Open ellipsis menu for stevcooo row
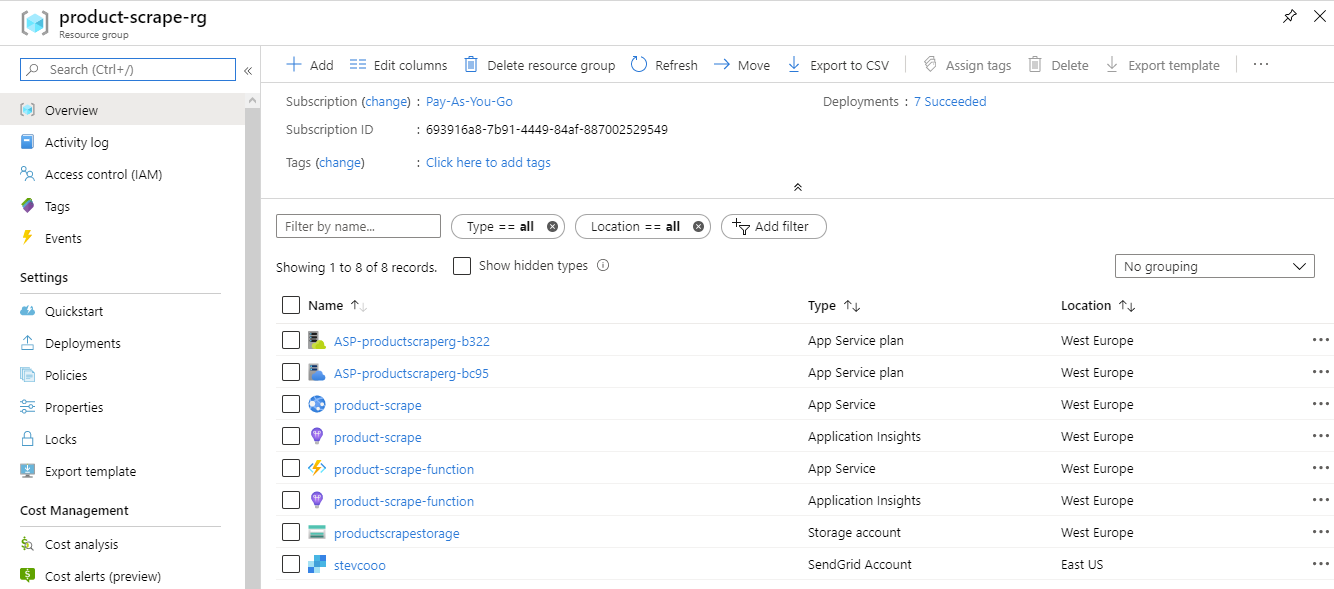The width and height of the screenshot is (1334, 589). 1321,564
